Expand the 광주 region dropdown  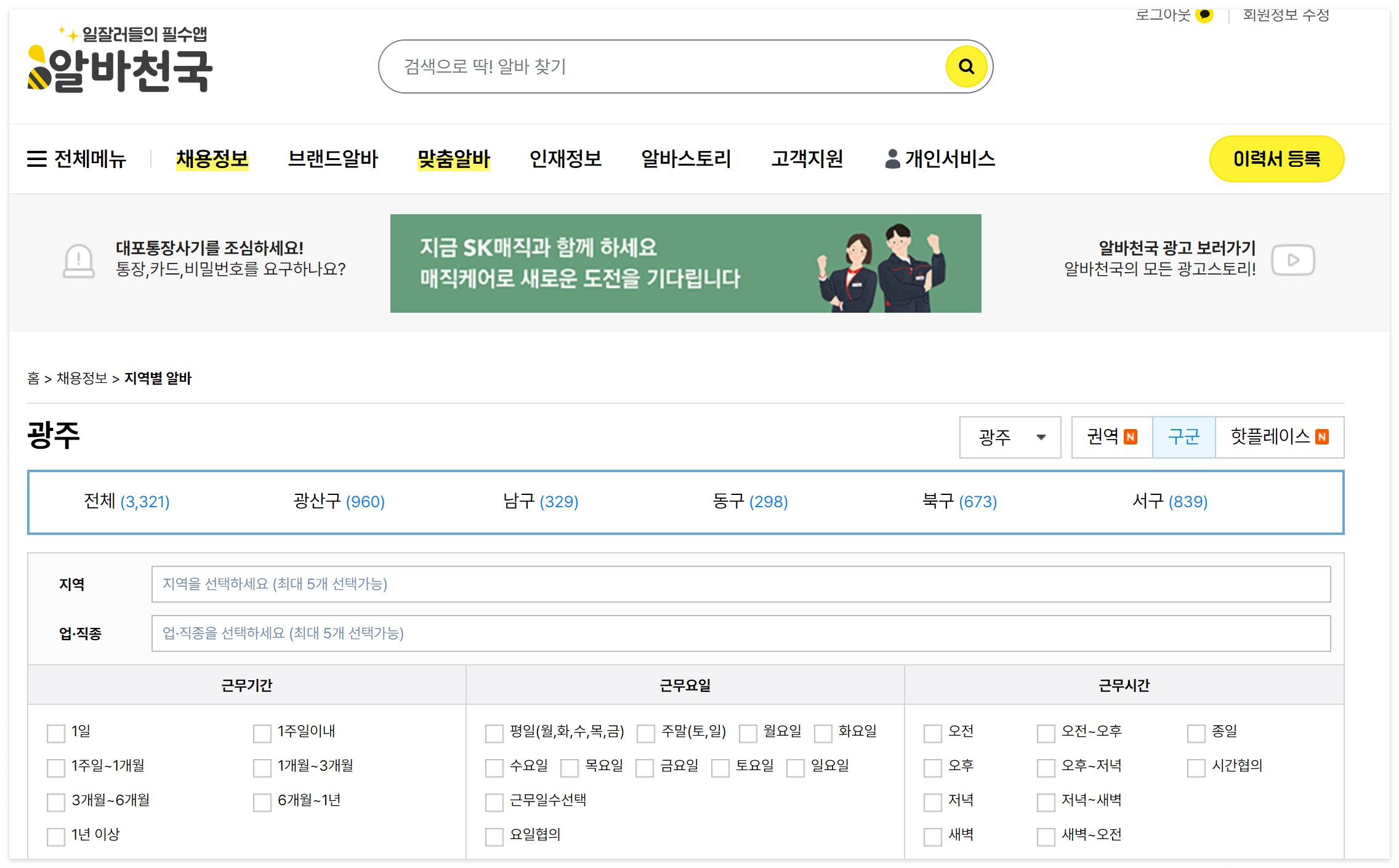(1010, 437)
